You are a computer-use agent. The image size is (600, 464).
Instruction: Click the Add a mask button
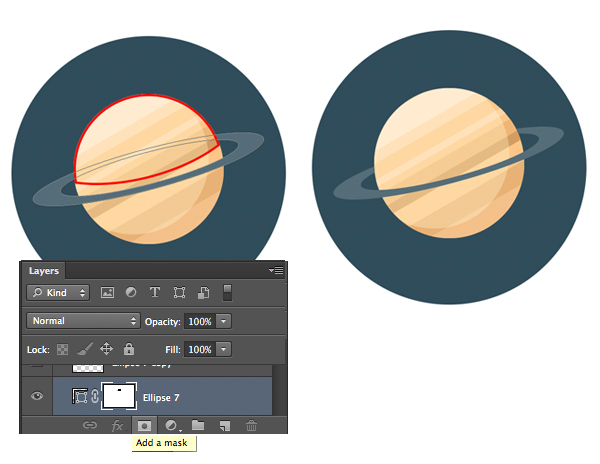click(x=144, y=425)
